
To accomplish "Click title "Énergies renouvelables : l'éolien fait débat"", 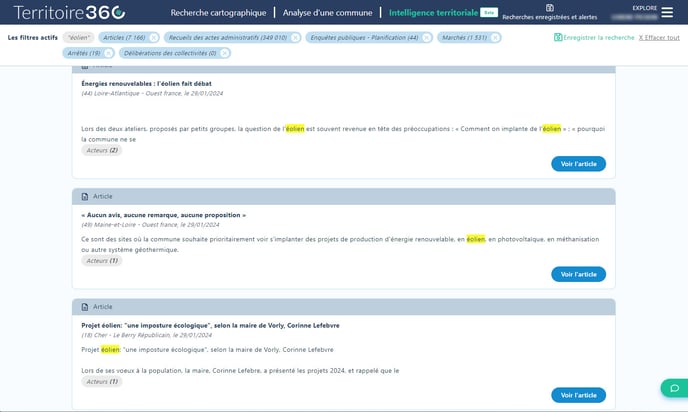I will pos(146,83).
